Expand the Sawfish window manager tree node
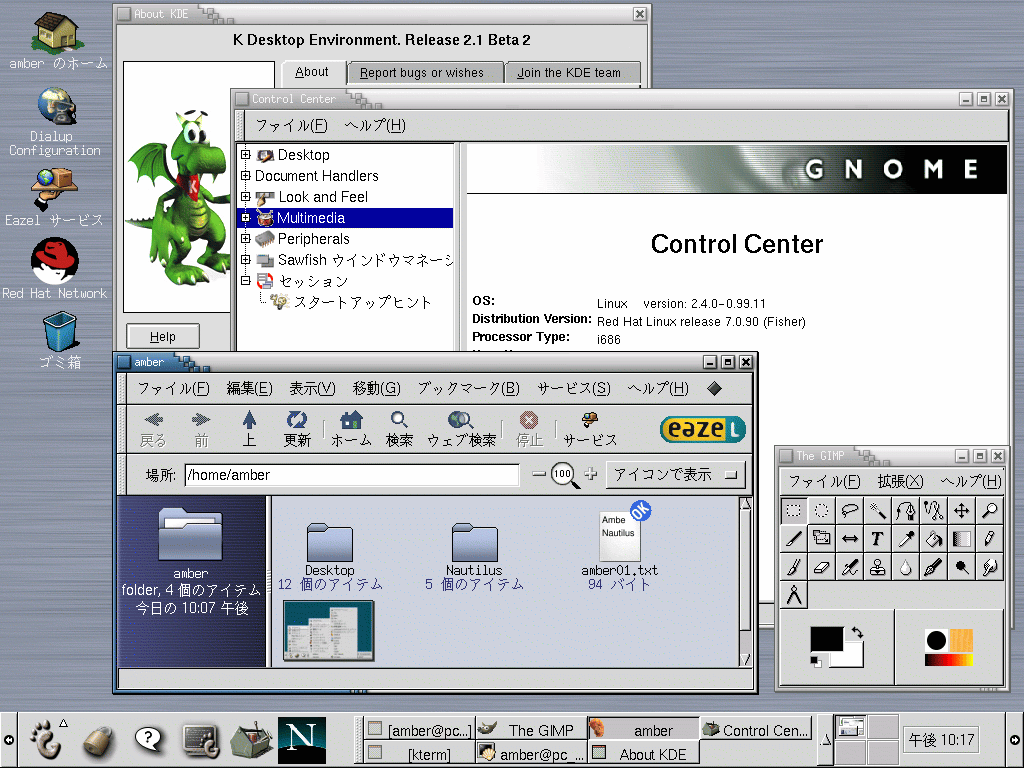Screen dimensions: 1024x768 coord(246,259)
